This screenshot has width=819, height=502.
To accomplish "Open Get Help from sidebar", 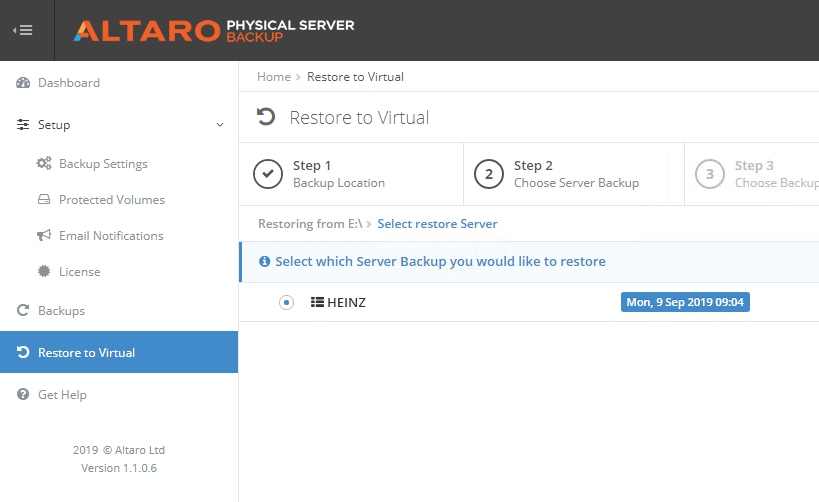I will [x=62, y=395].
